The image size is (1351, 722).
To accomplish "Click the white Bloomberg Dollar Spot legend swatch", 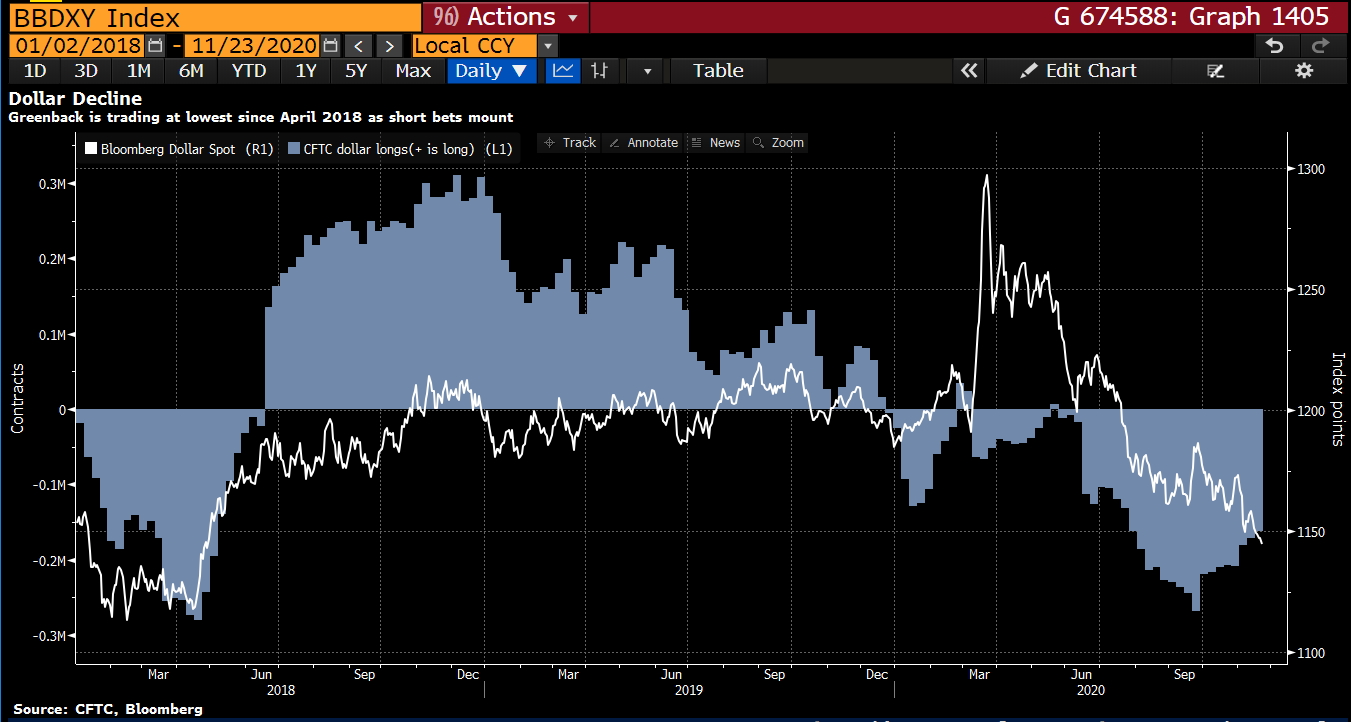I will pos(89,148).
